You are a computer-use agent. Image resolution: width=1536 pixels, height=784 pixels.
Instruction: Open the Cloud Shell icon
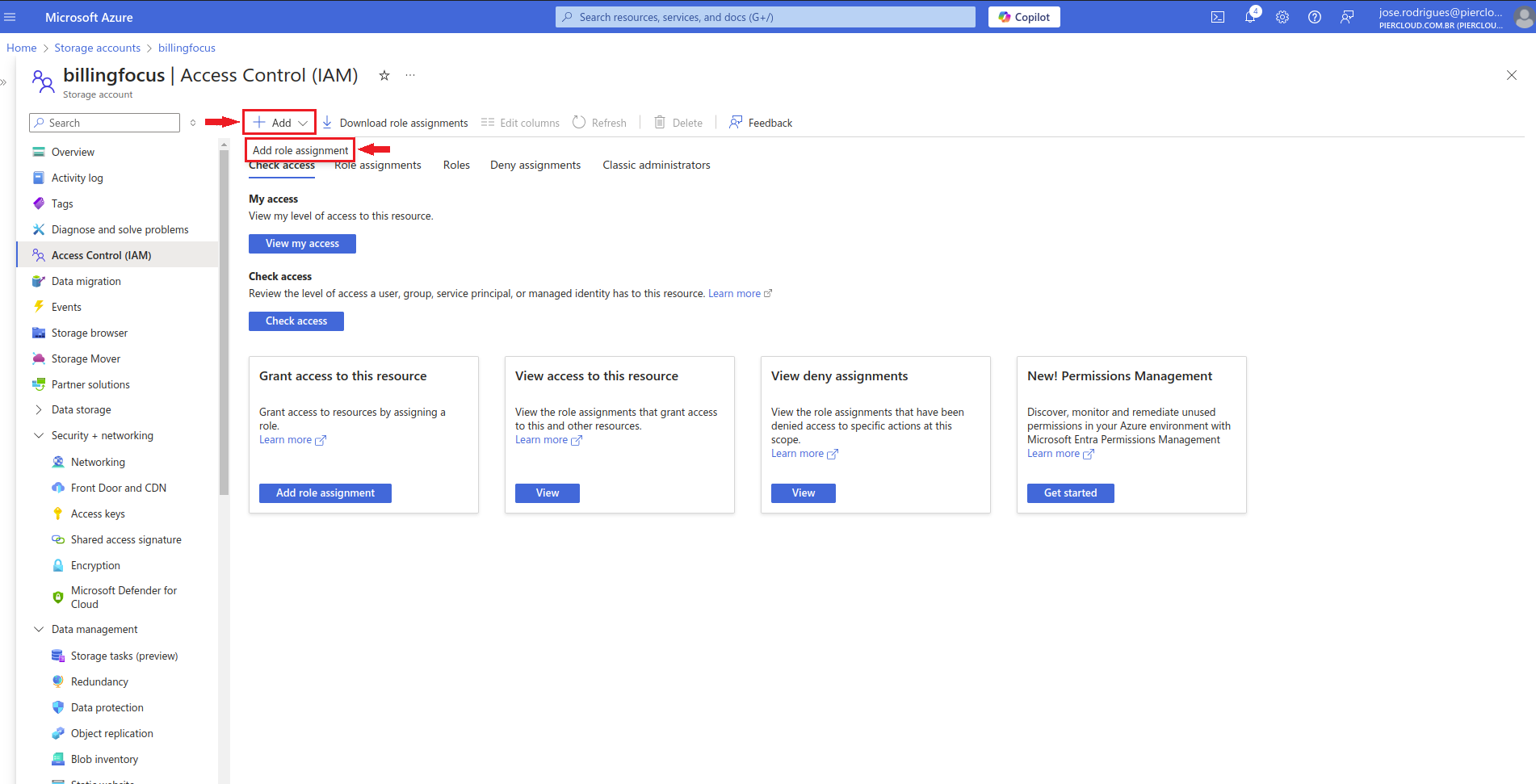coord(1218,17)
